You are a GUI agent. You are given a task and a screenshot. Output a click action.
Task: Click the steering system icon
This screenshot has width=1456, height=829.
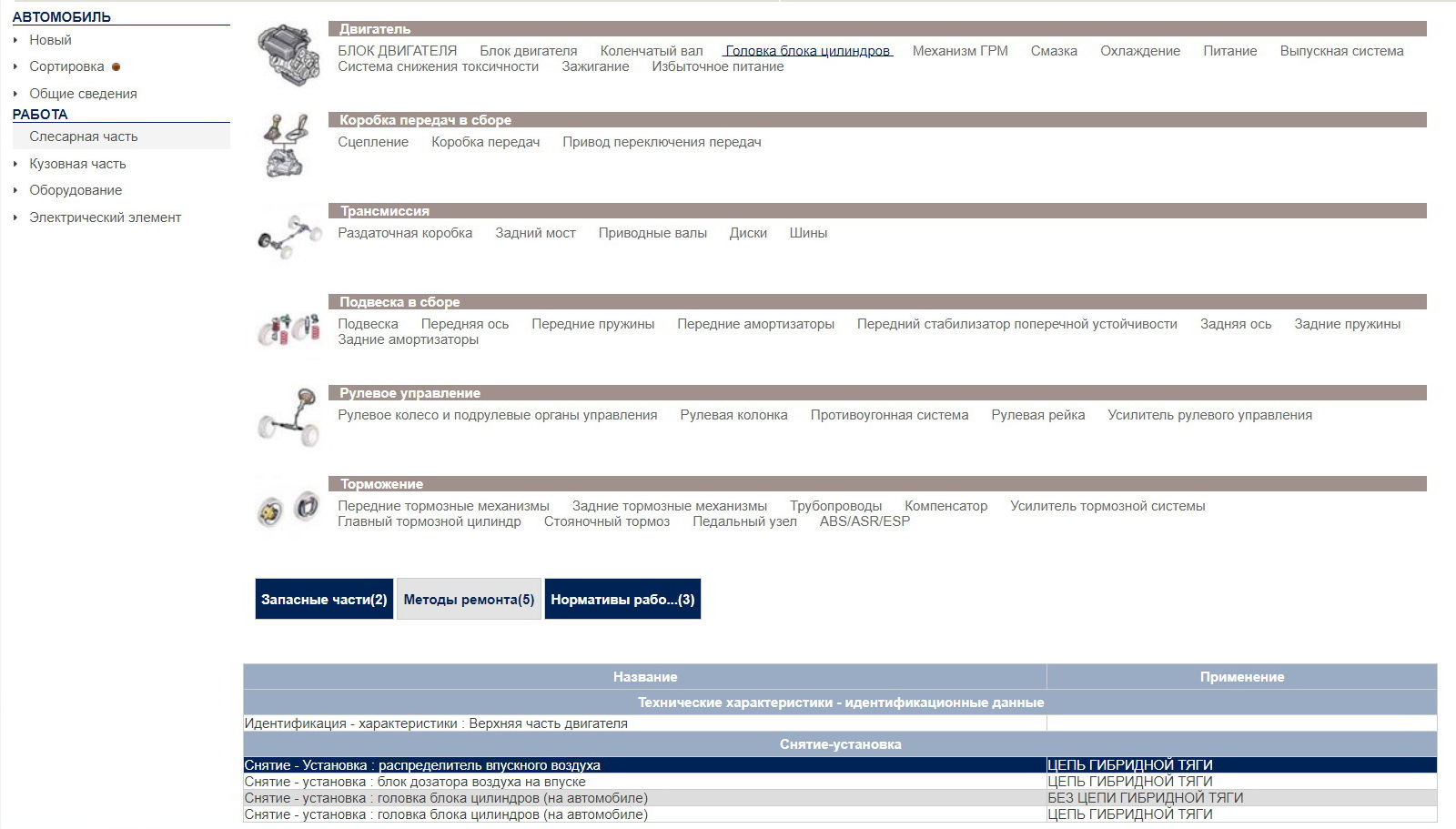pyautogui.click(x=289, y=417)
